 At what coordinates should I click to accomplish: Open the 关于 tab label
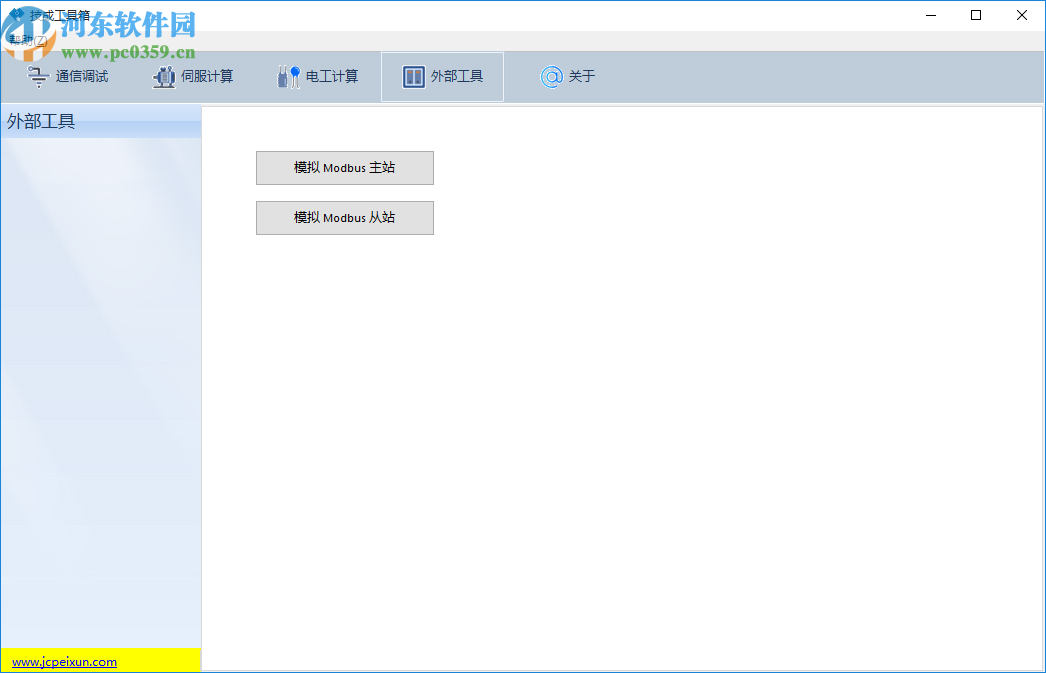582,77
